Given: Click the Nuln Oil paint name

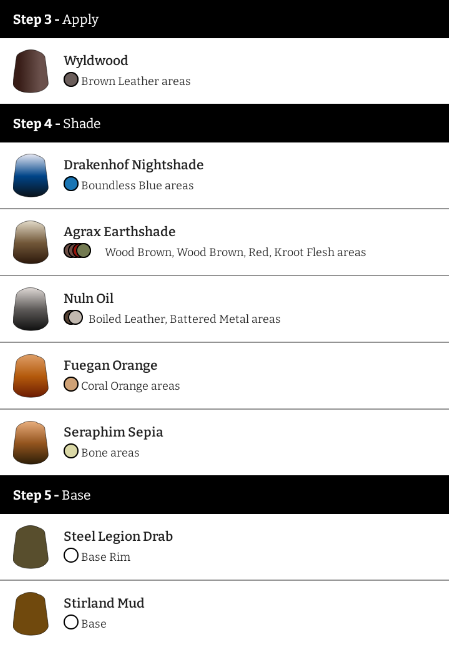Looking at the screenshot, I should [x=88, y=298].
